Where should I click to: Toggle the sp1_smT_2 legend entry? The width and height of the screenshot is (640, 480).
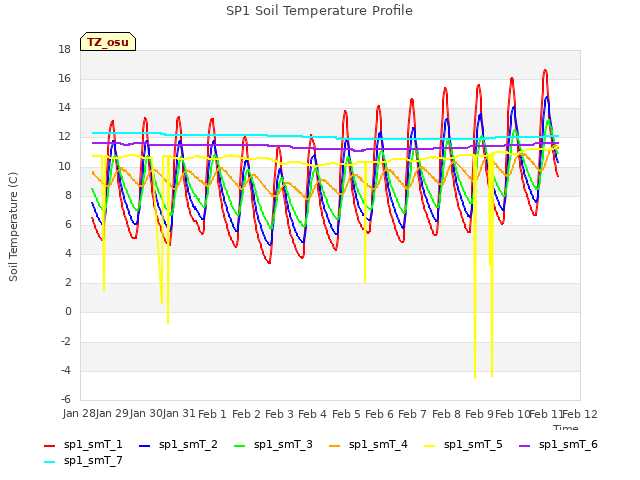[178, 444]
